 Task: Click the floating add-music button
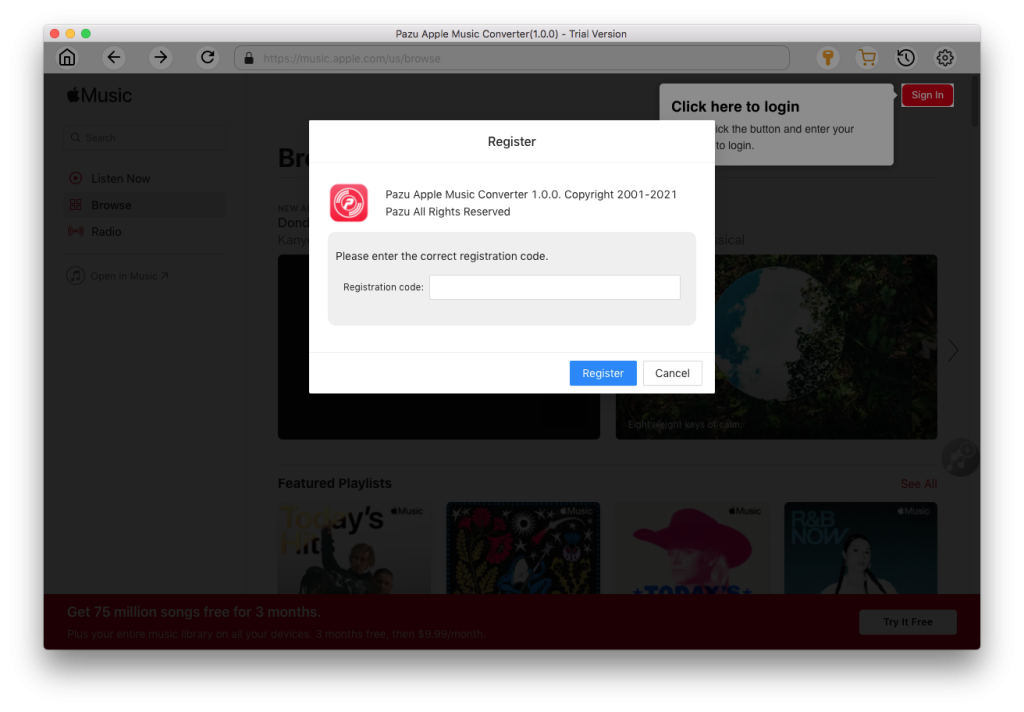click(x=961, y=457)
